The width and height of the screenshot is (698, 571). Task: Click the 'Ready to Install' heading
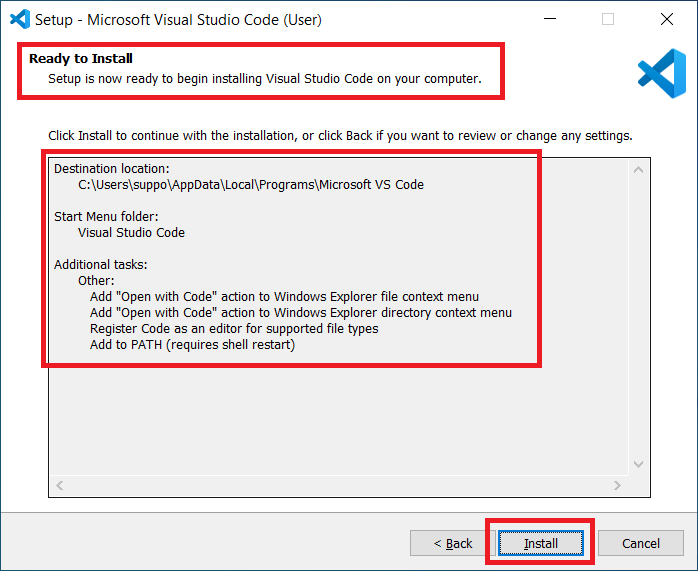81,58
